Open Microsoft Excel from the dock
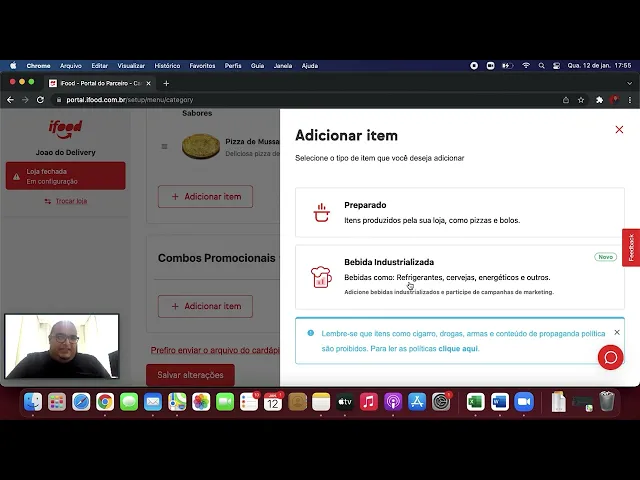 click(x=476, y=402)
